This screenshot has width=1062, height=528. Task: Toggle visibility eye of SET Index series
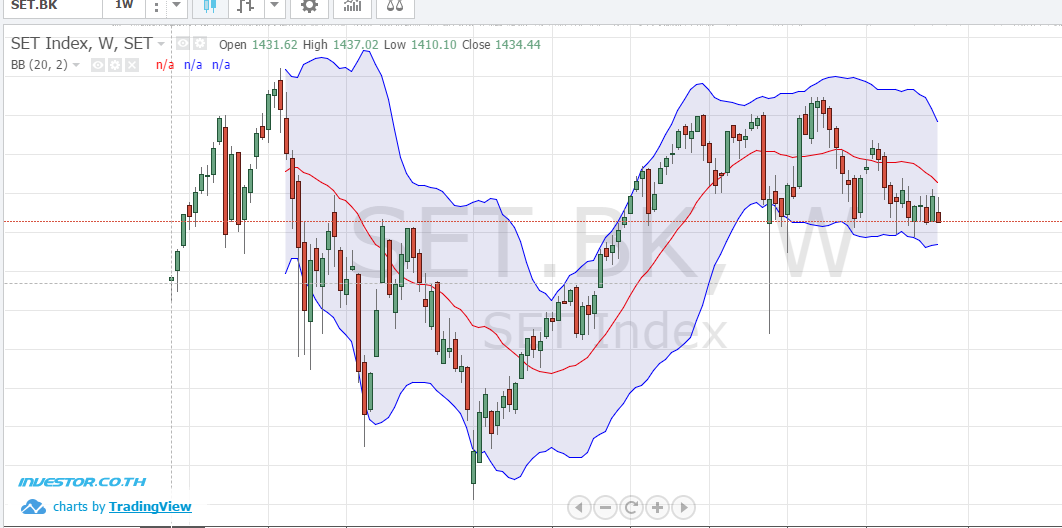pos(183,44)
